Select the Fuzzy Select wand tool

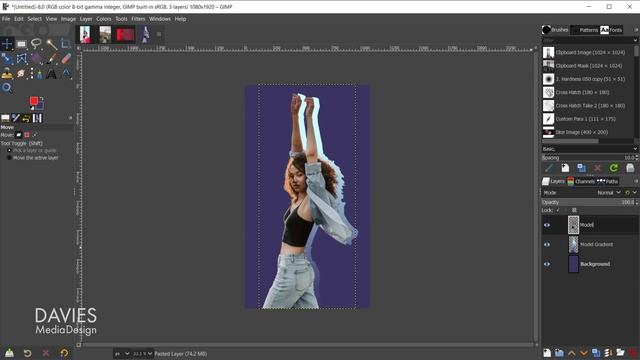[x=51, y=44]
